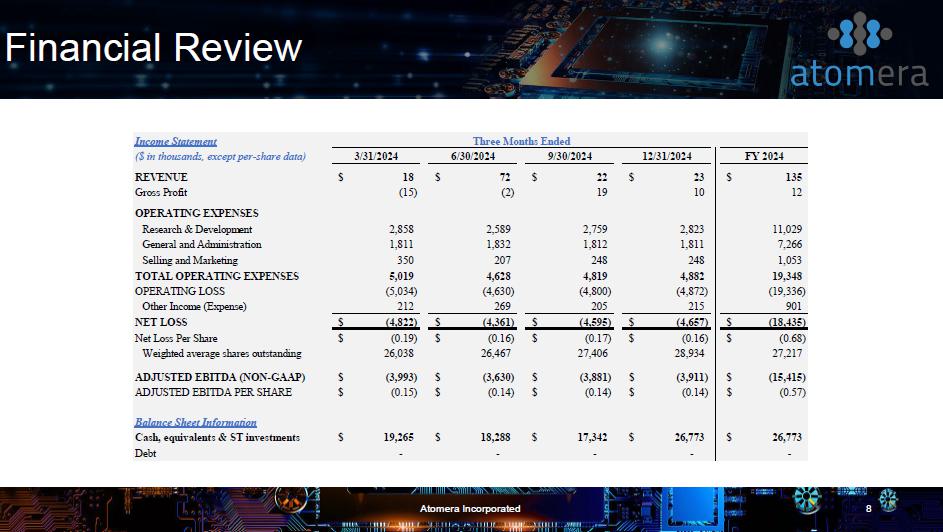
Task: Select the 6/30/2024 column header
Action: (x=473, y=156)
